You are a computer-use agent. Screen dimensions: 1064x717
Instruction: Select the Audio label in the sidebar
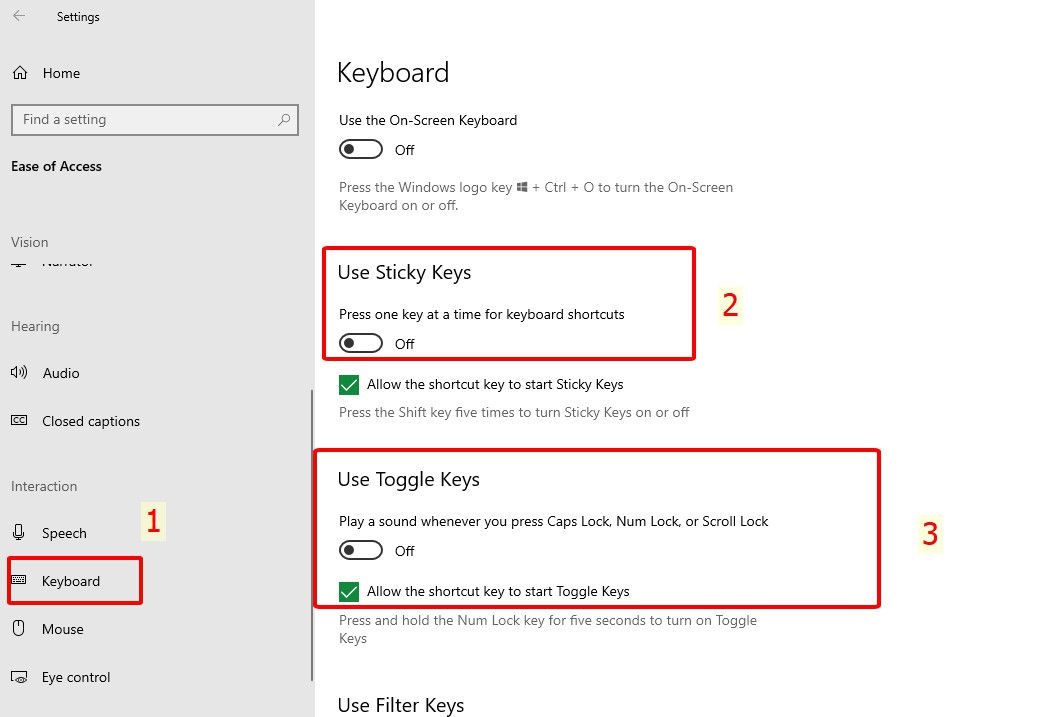[61, 373]
